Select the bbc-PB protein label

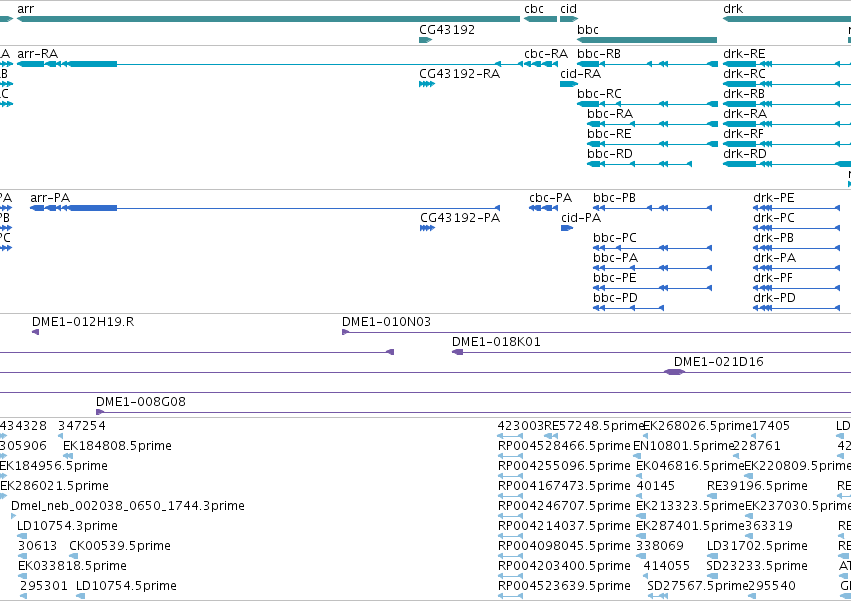[x=614, y=198]
